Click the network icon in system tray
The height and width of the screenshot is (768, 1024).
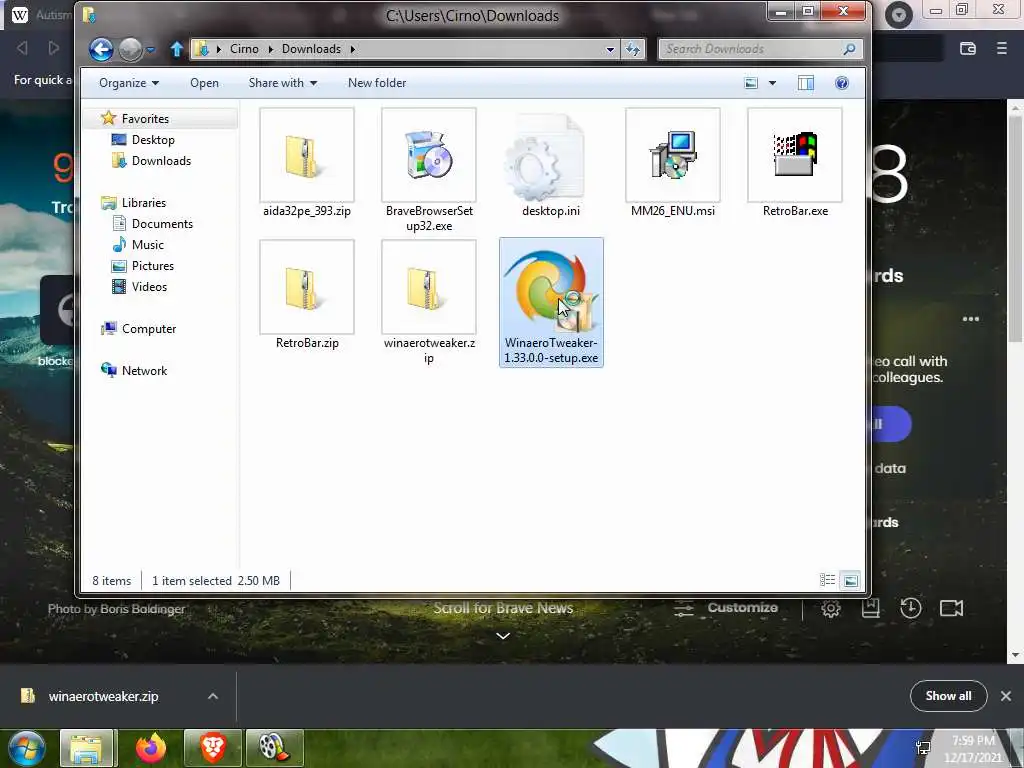pyautogui.click(x=923, y=748)
